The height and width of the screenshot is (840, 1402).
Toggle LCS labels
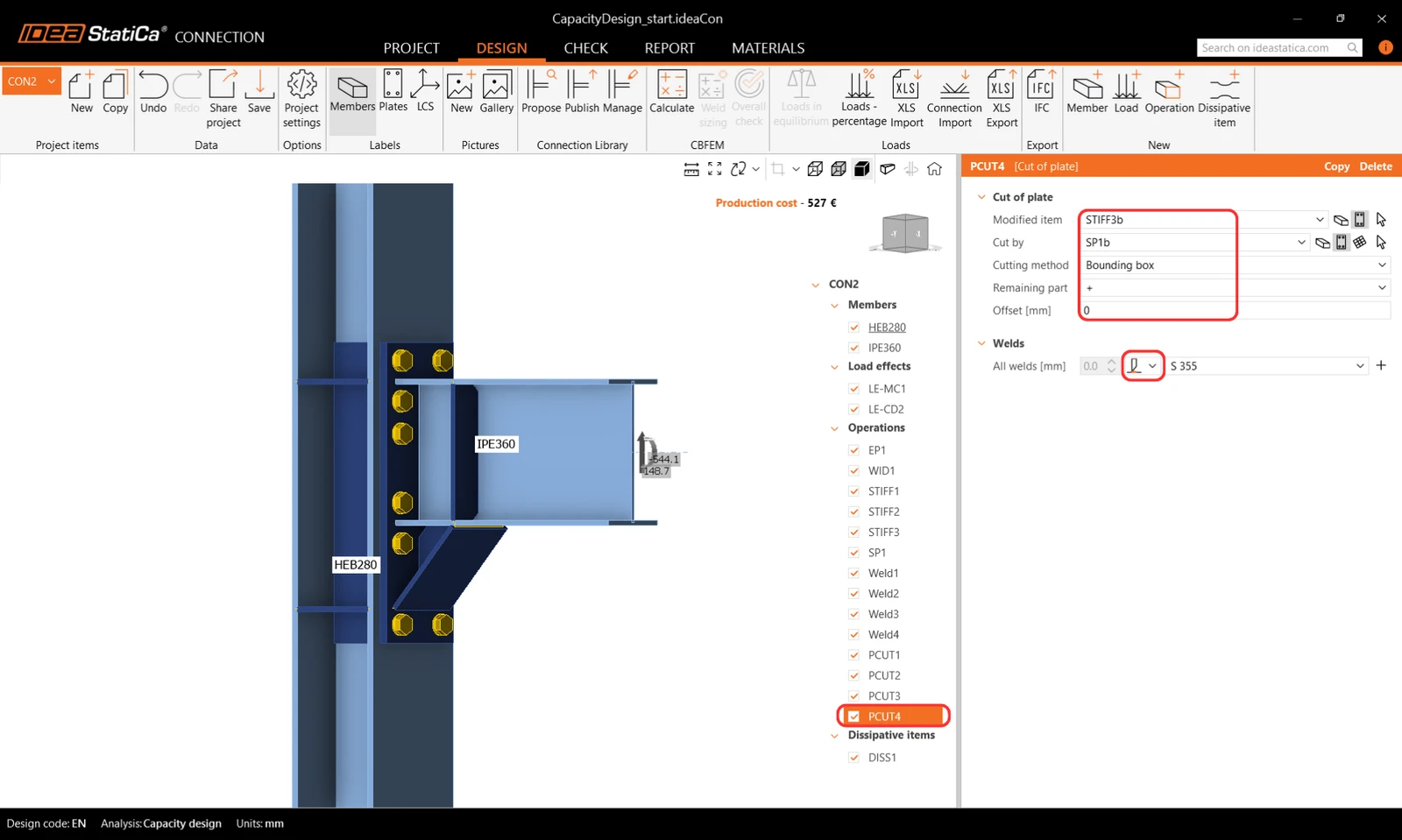(x=425, y=92)
